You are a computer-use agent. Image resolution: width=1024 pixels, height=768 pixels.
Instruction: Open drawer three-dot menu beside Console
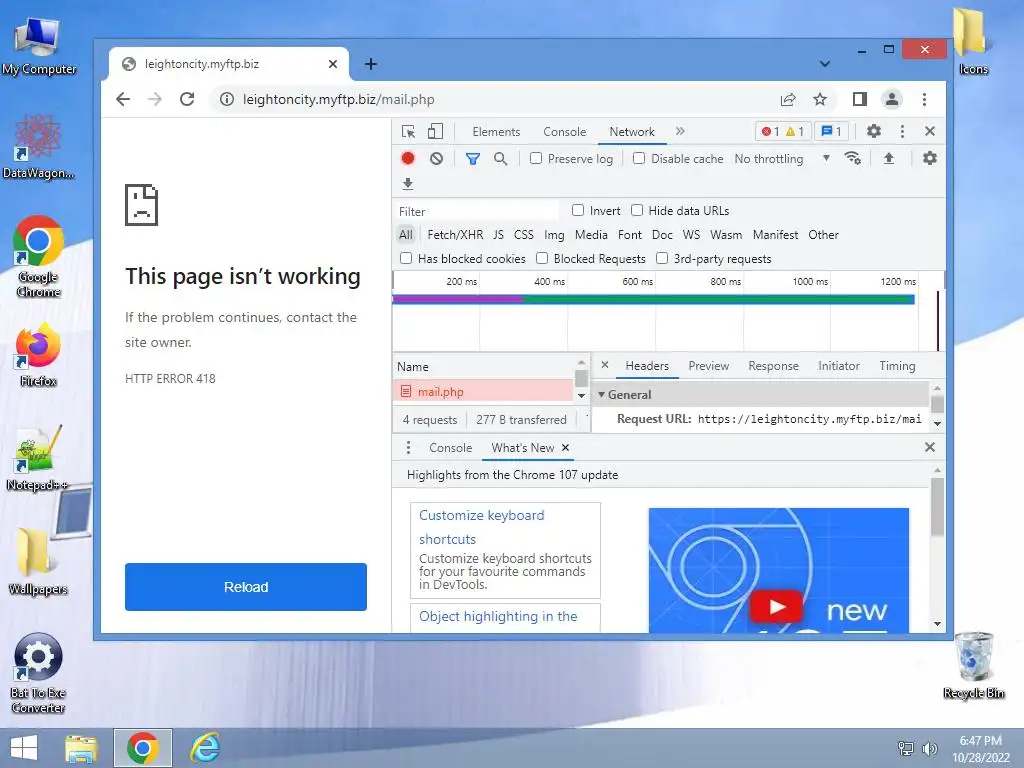point(408,447)
